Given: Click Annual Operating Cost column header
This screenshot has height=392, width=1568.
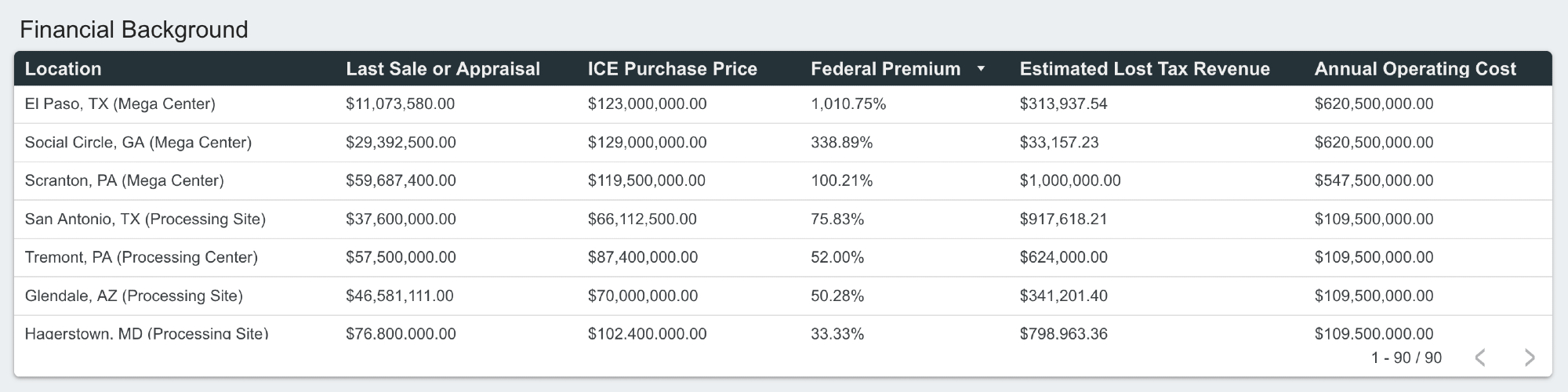Looking at the screenshot, I should pos(1415,69).
